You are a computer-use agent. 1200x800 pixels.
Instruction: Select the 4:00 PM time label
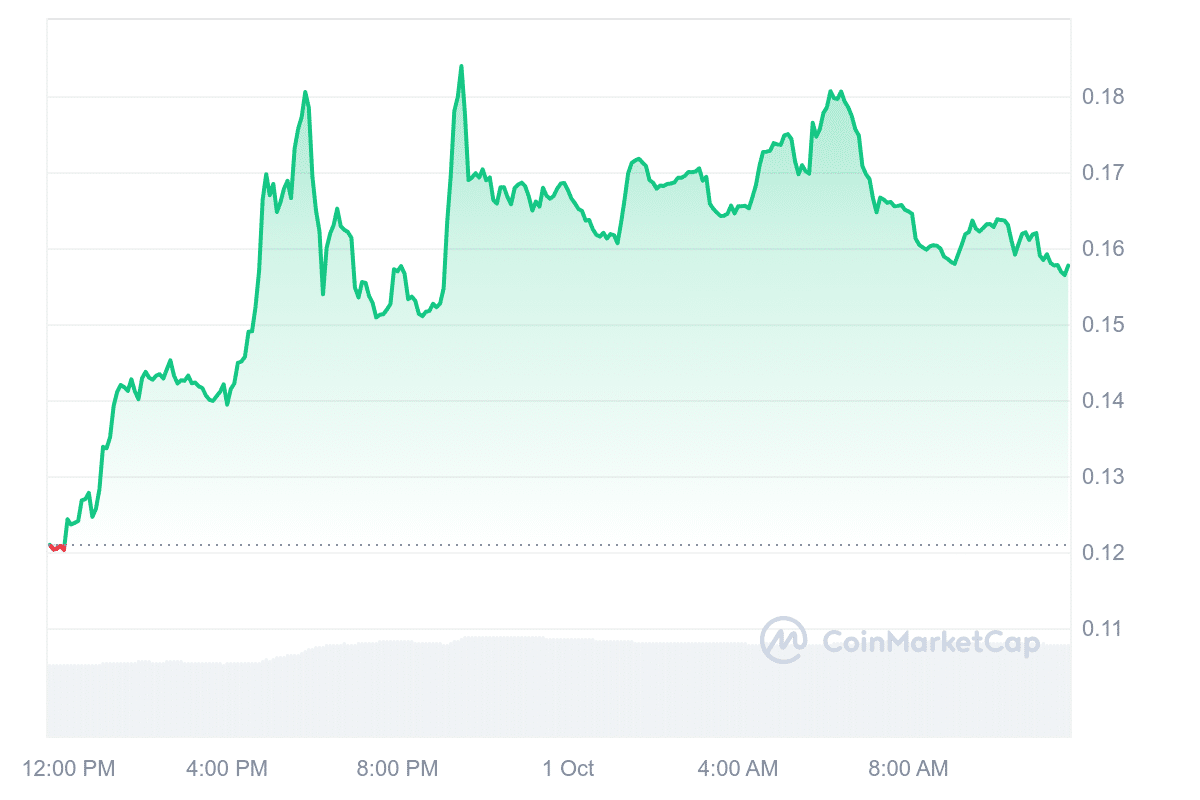point(226,768)
